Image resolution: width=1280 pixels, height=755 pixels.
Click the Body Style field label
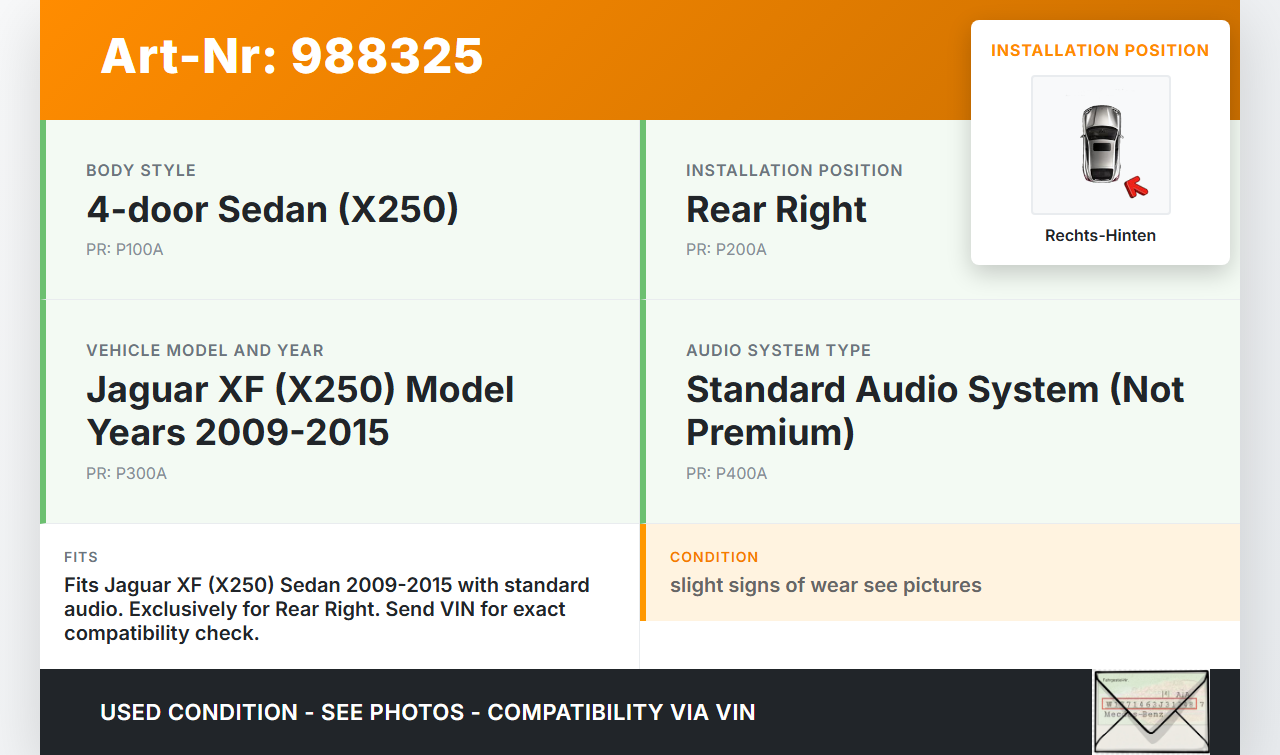[141, 171]
